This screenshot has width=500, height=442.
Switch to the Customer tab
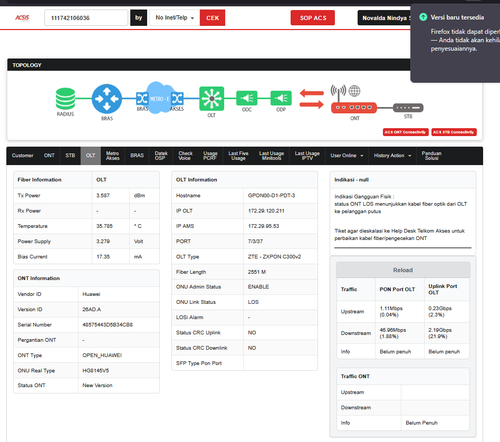click(x=23, y=156)
